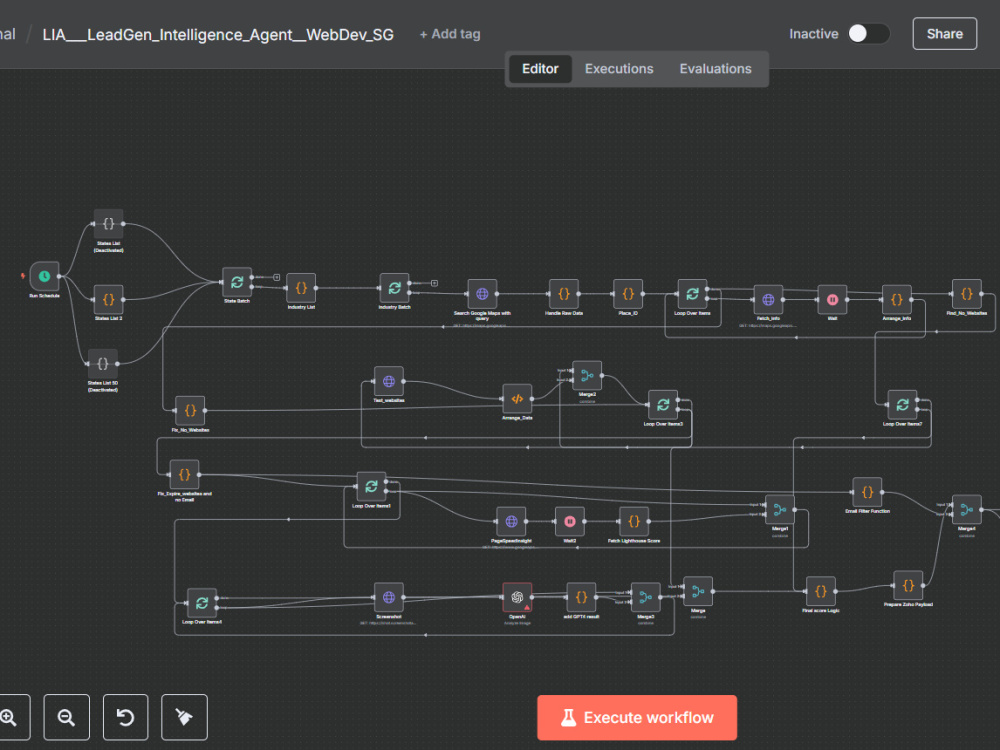Zoom out of the canvas
The width and height of the screenshot is (1000, 750).
coord(66,717)
